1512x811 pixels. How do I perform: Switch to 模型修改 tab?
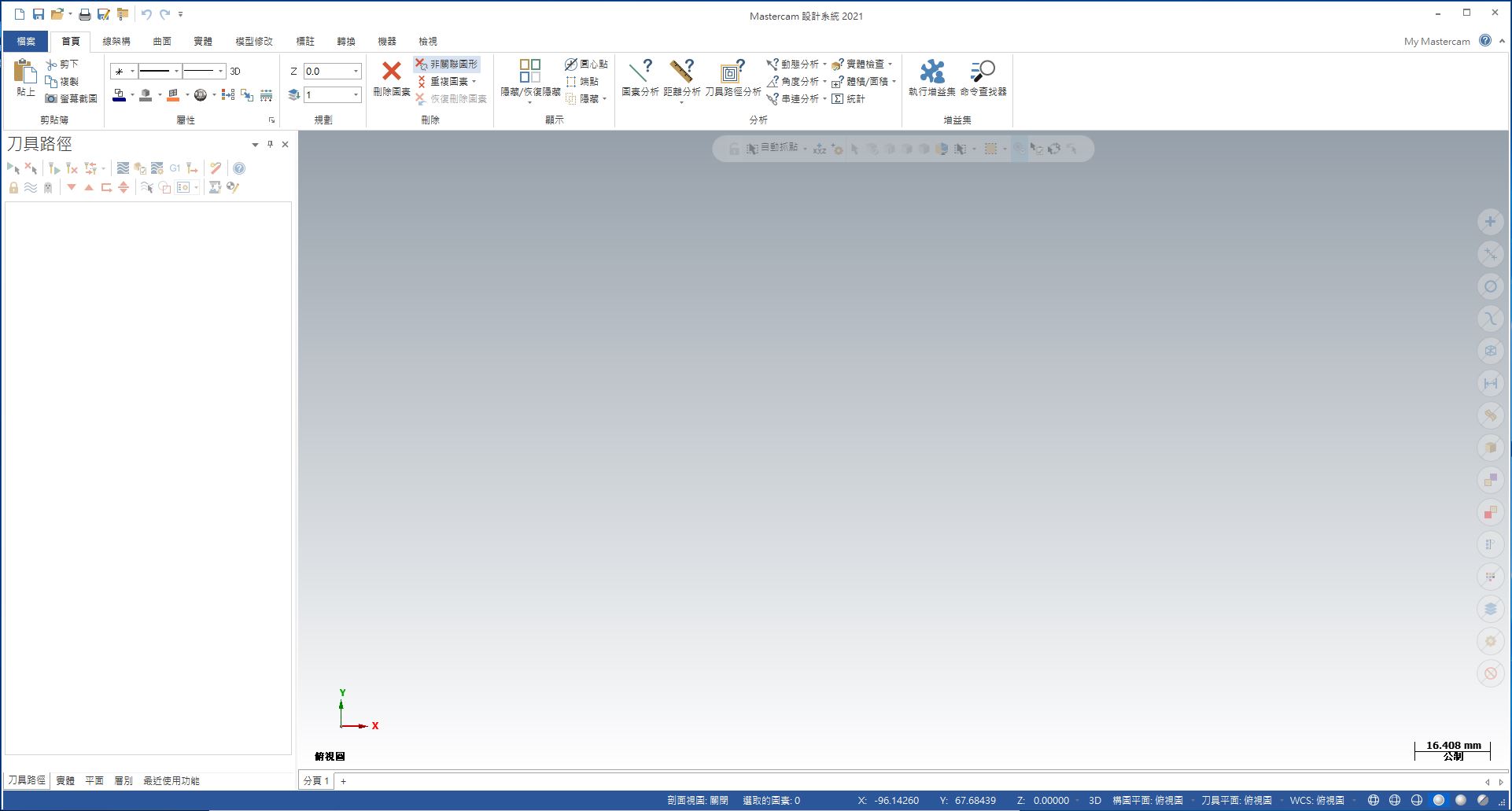click(254, 41)
